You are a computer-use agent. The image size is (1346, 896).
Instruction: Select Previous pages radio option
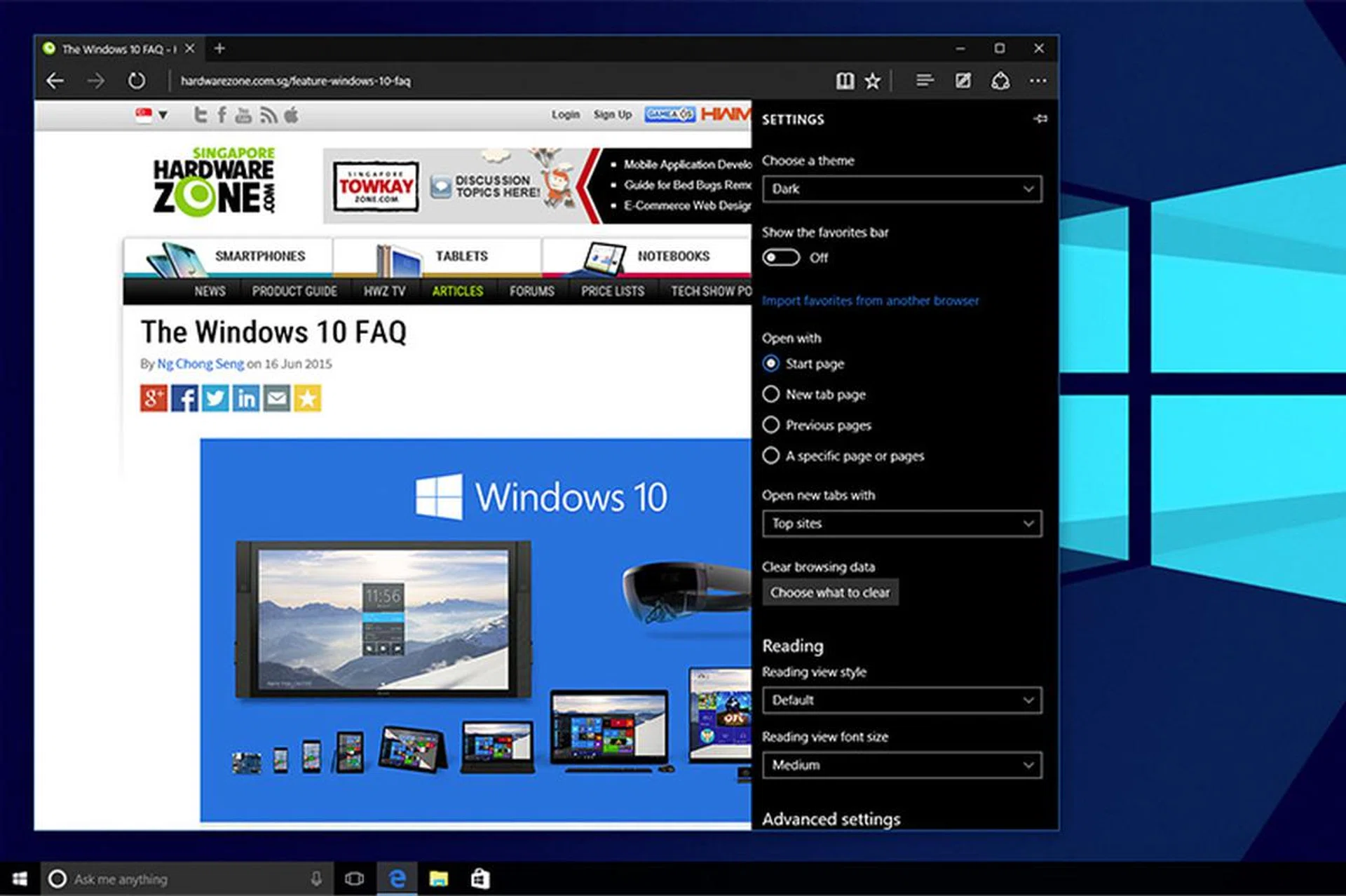pyautogui.click(x=771, y=426)
